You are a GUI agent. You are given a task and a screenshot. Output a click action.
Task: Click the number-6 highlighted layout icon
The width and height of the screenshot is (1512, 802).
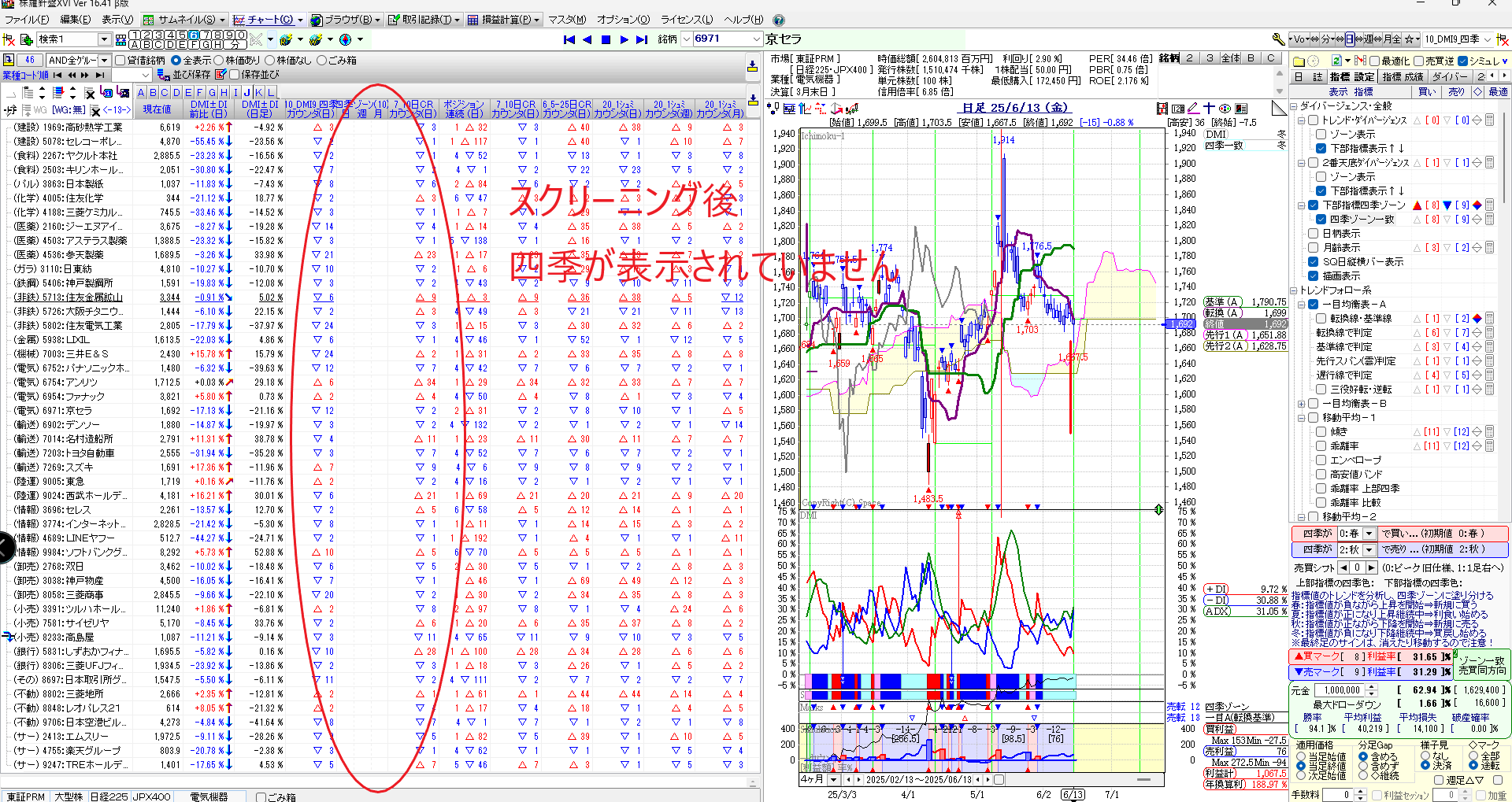click(x=194, y=35)
